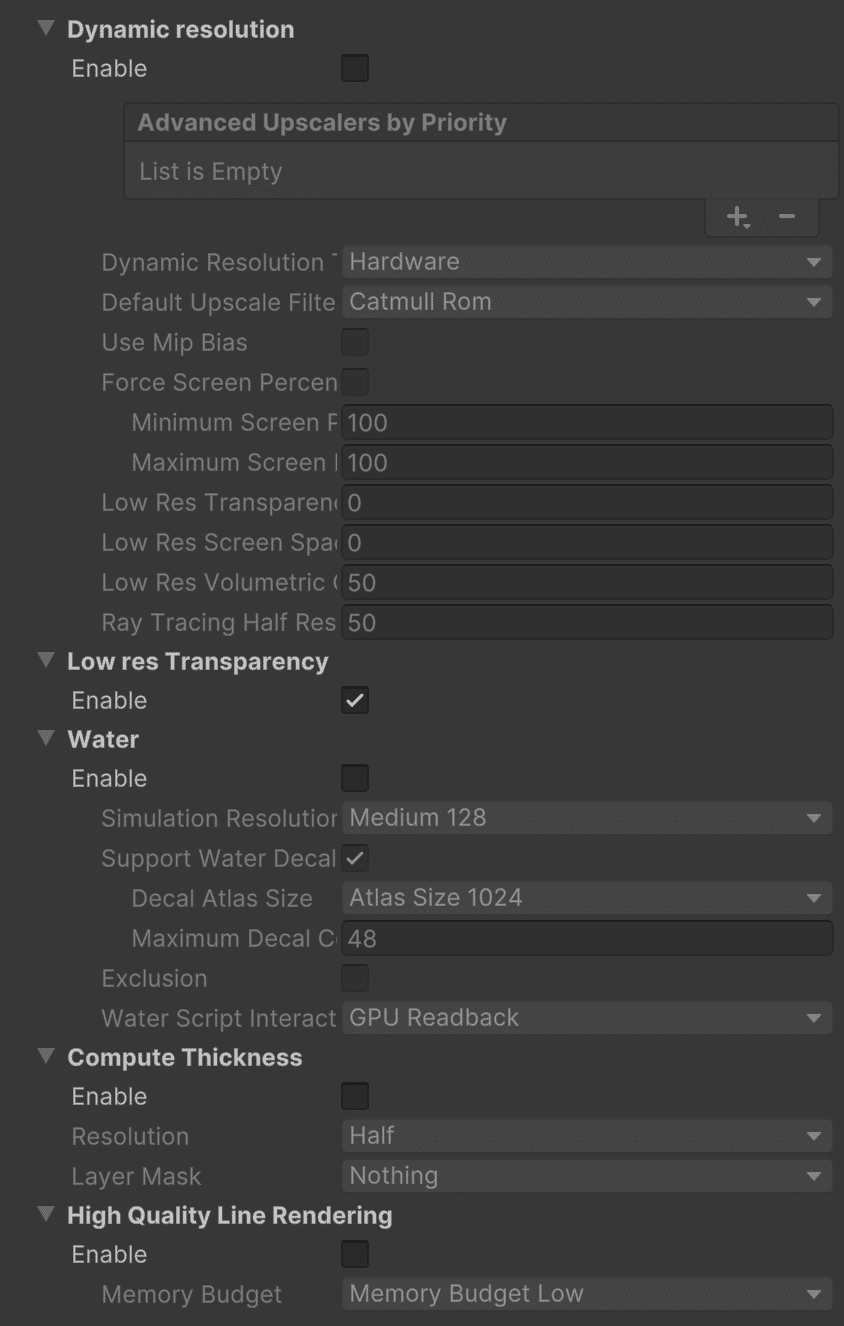Tick the Use Mip Bias checkbox
The height and width of the screenshot is (1326, 844).
click(x=355, y=342)
